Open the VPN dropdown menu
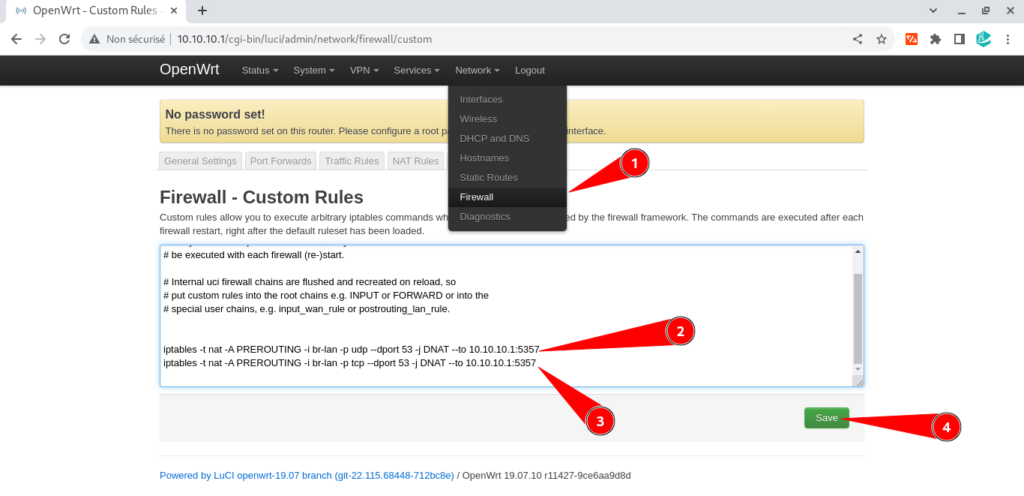This screenshot has width=1024, height=496. 364,70
